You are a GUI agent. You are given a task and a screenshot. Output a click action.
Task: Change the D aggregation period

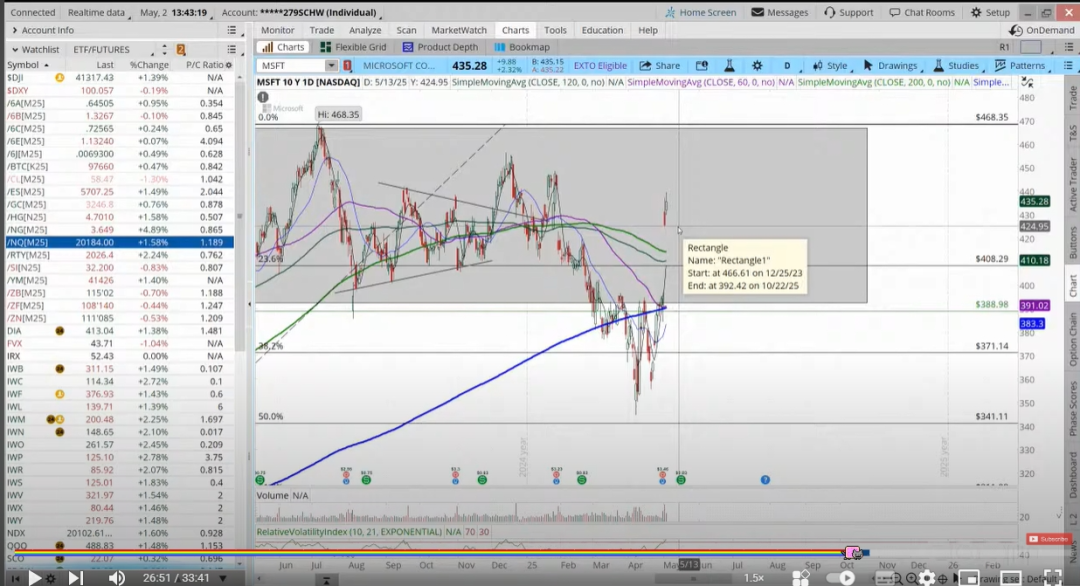787,65
